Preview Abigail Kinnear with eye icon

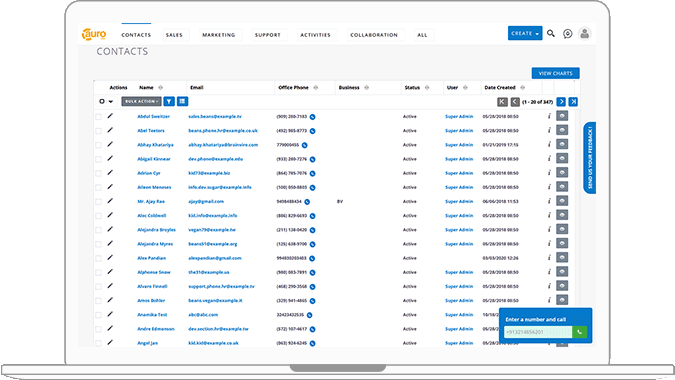click(562, 158)
